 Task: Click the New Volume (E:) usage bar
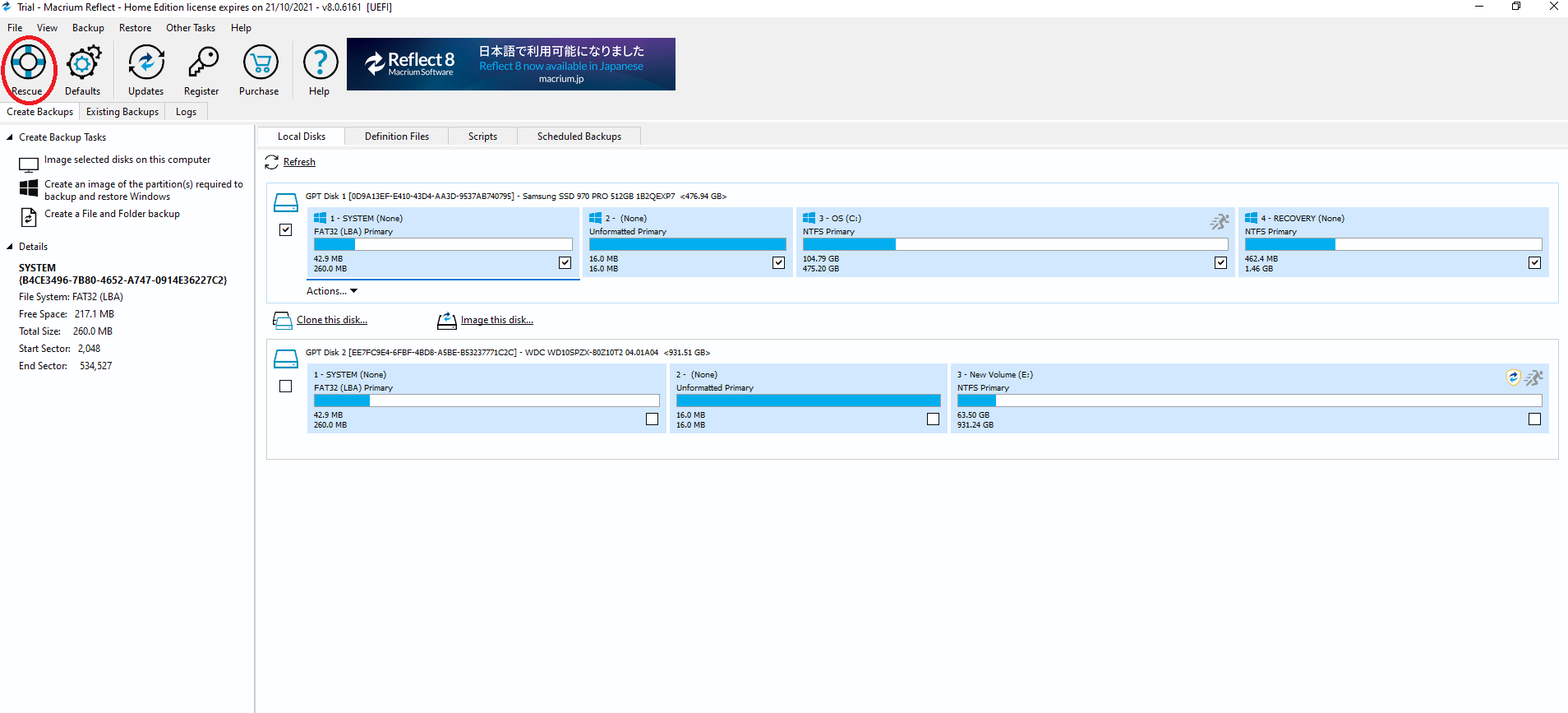(1250, 400)
